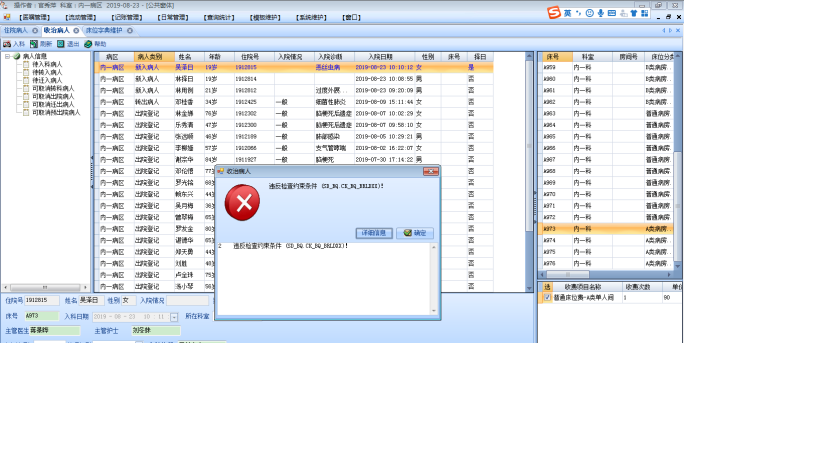
Task: Sort by 入院日期 column header
Action: (384, 57)
